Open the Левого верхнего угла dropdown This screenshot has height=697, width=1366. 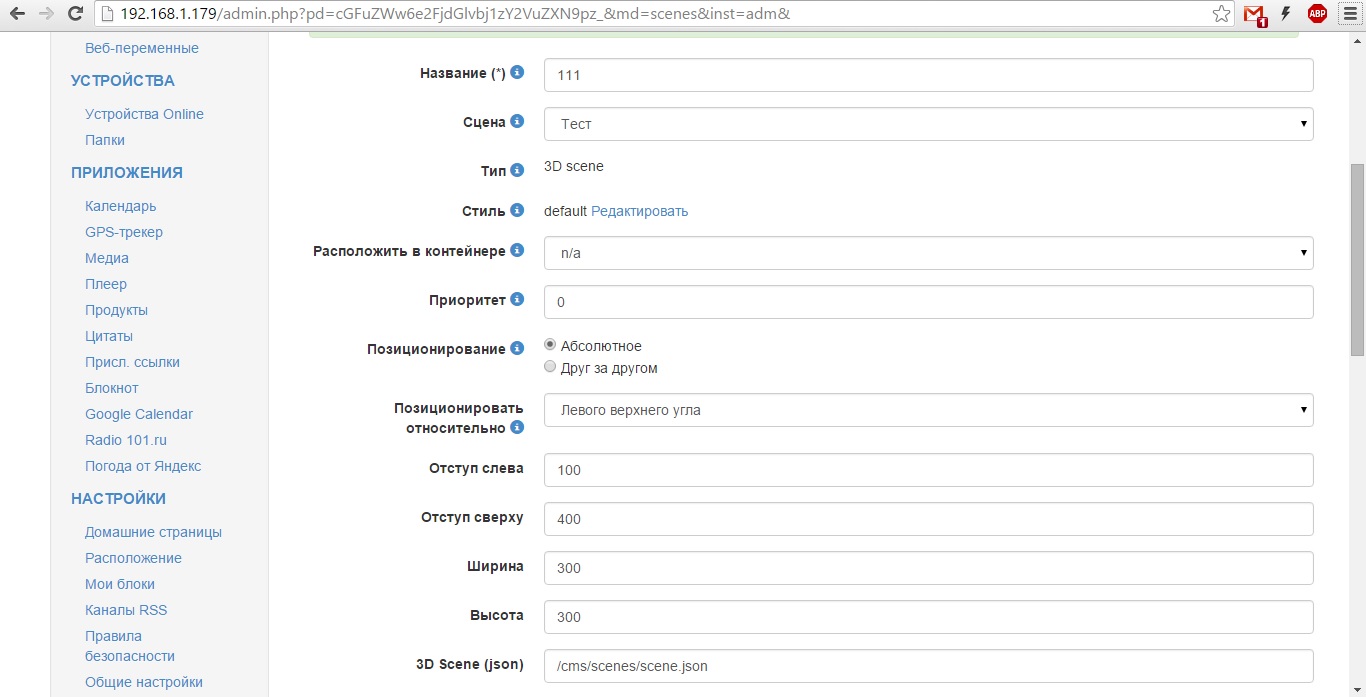coord(928,410)
